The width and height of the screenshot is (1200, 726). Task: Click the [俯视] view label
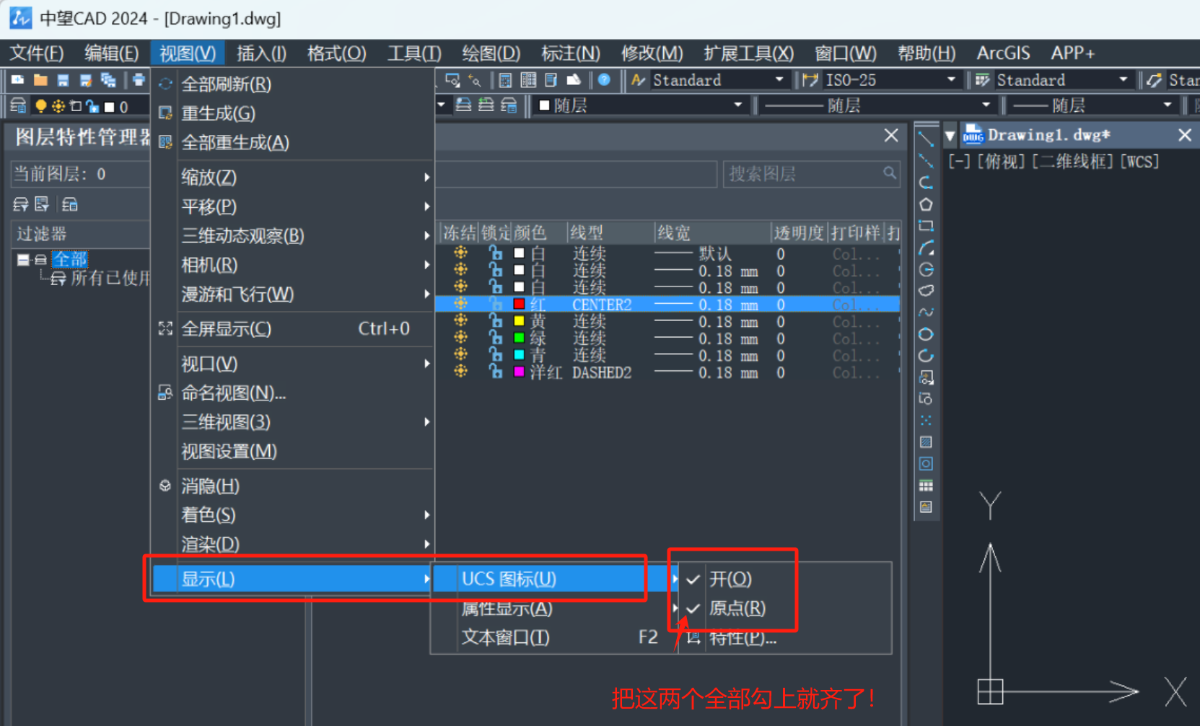[998, 161]
